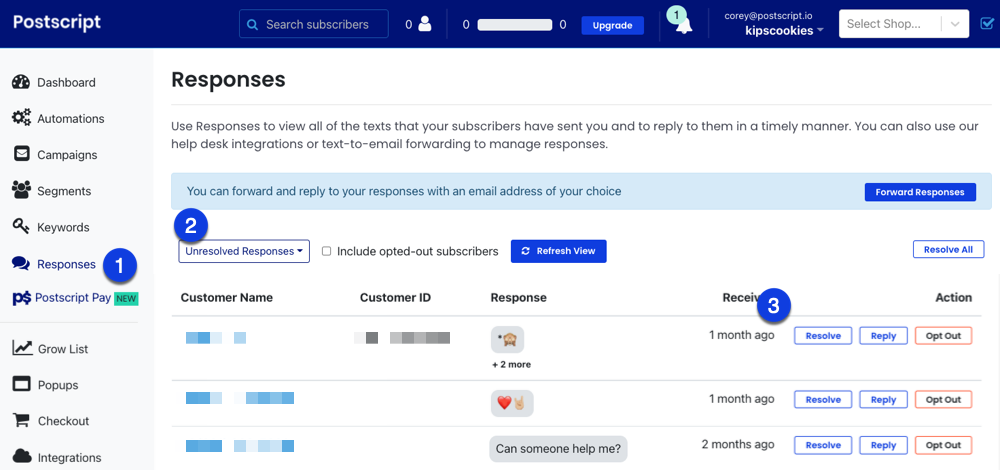
Task: Click the Response column header
Action: pyautogui.click(x=518, y=298)
